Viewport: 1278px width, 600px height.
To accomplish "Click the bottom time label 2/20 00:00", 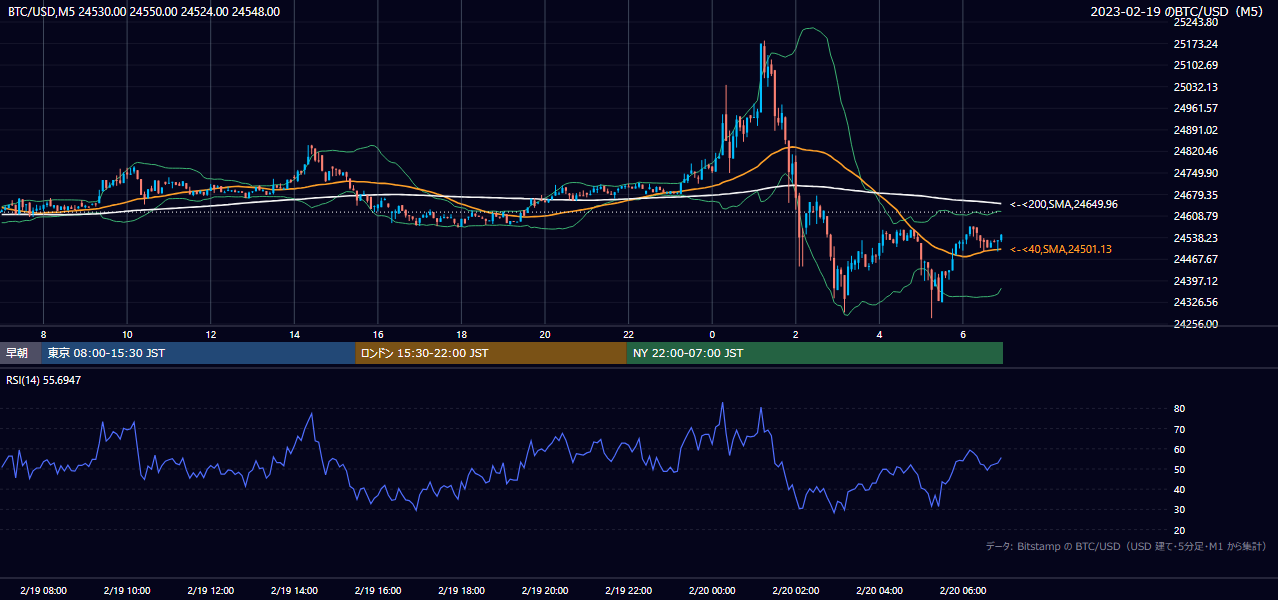I will pyautogui.click(x=712, y=591).
